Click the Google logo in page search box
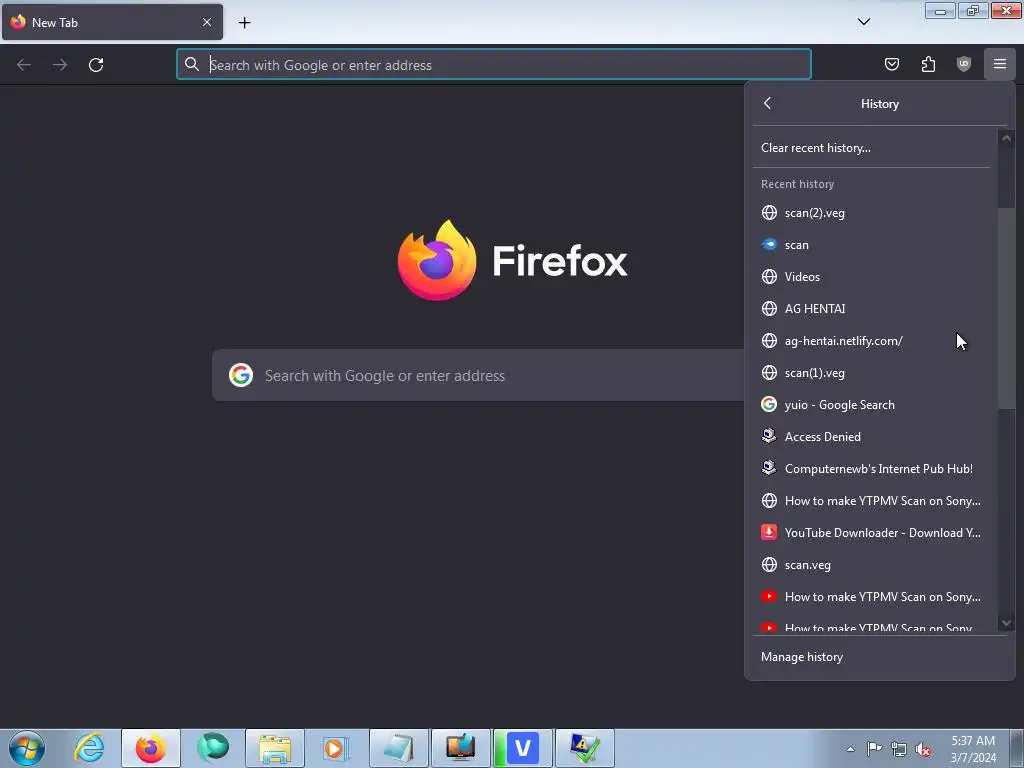Image resolution: width=1024 pixels, height=768 pixels. 241,375
